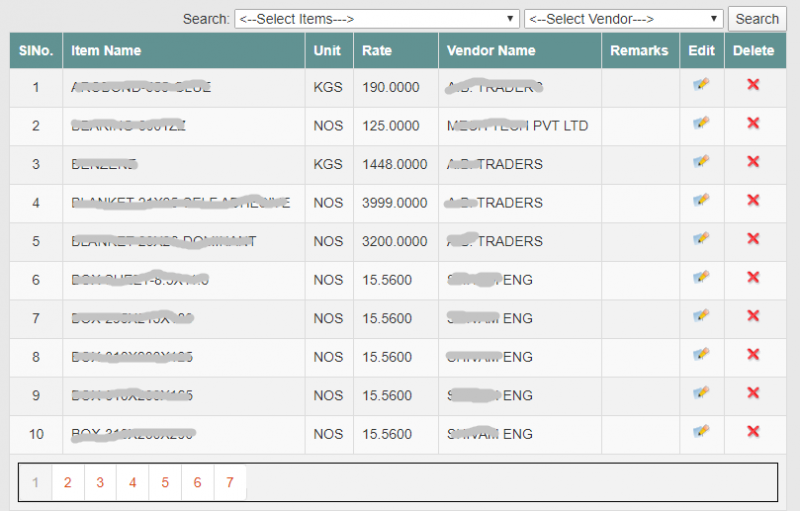Edit the row 5 item at rate 3200.0000
This screenshot has width=800, height=511.
(701, 239)
